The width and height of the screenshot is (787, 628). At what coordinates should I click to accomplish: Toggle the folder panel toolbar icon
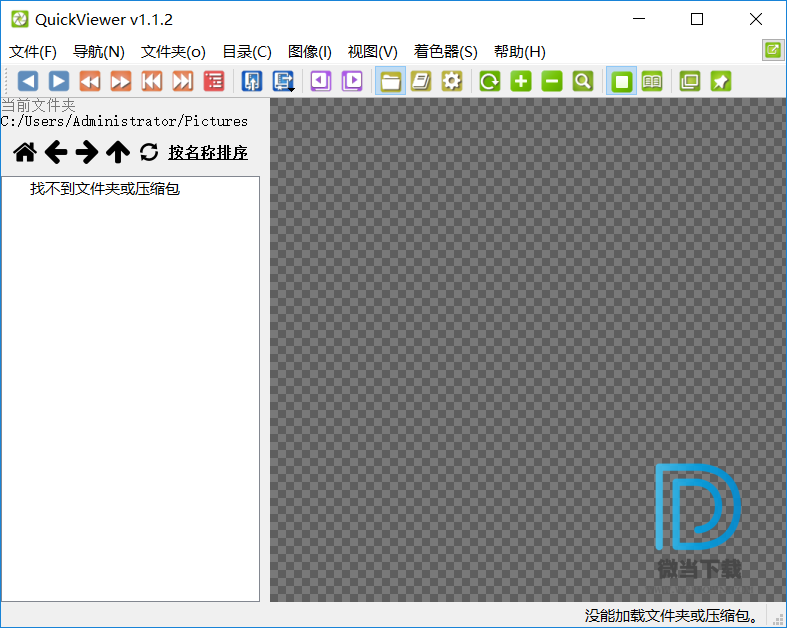[390, 81]
